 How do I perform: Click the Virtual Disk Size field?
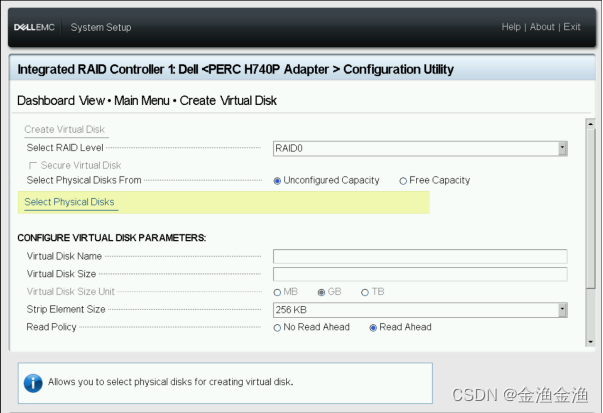click(420, 274)
